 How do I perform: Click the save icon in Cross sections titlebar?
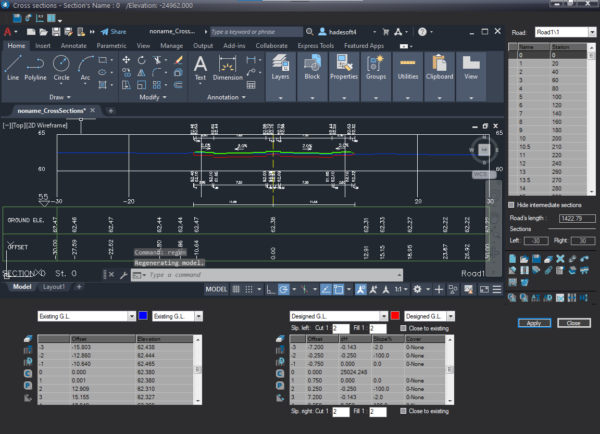[17, 18]
